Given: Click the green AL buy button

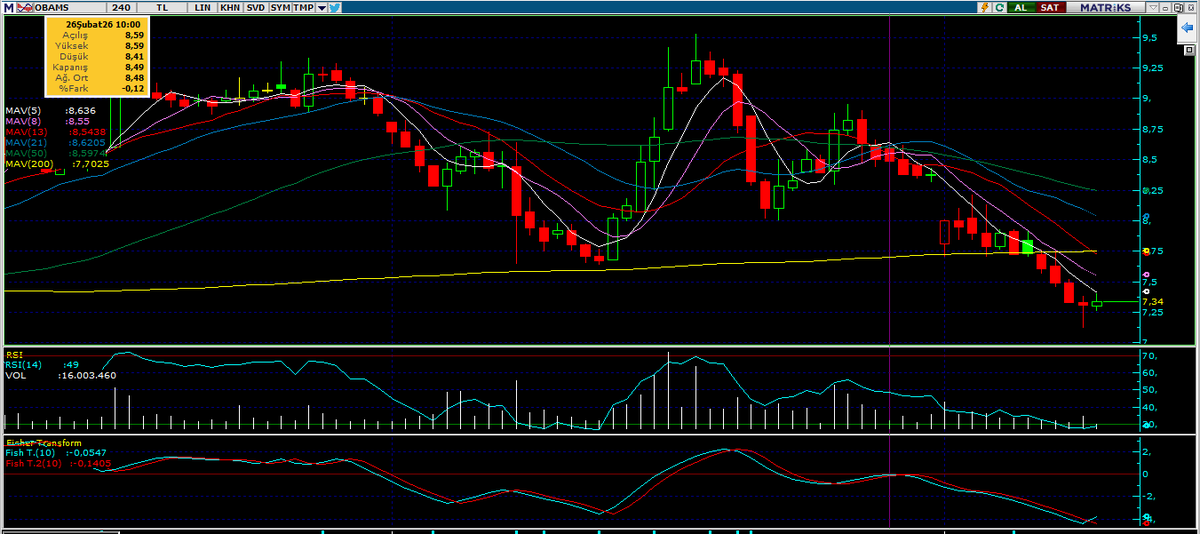Looking at the screenshot, I should click(1021, 7).
